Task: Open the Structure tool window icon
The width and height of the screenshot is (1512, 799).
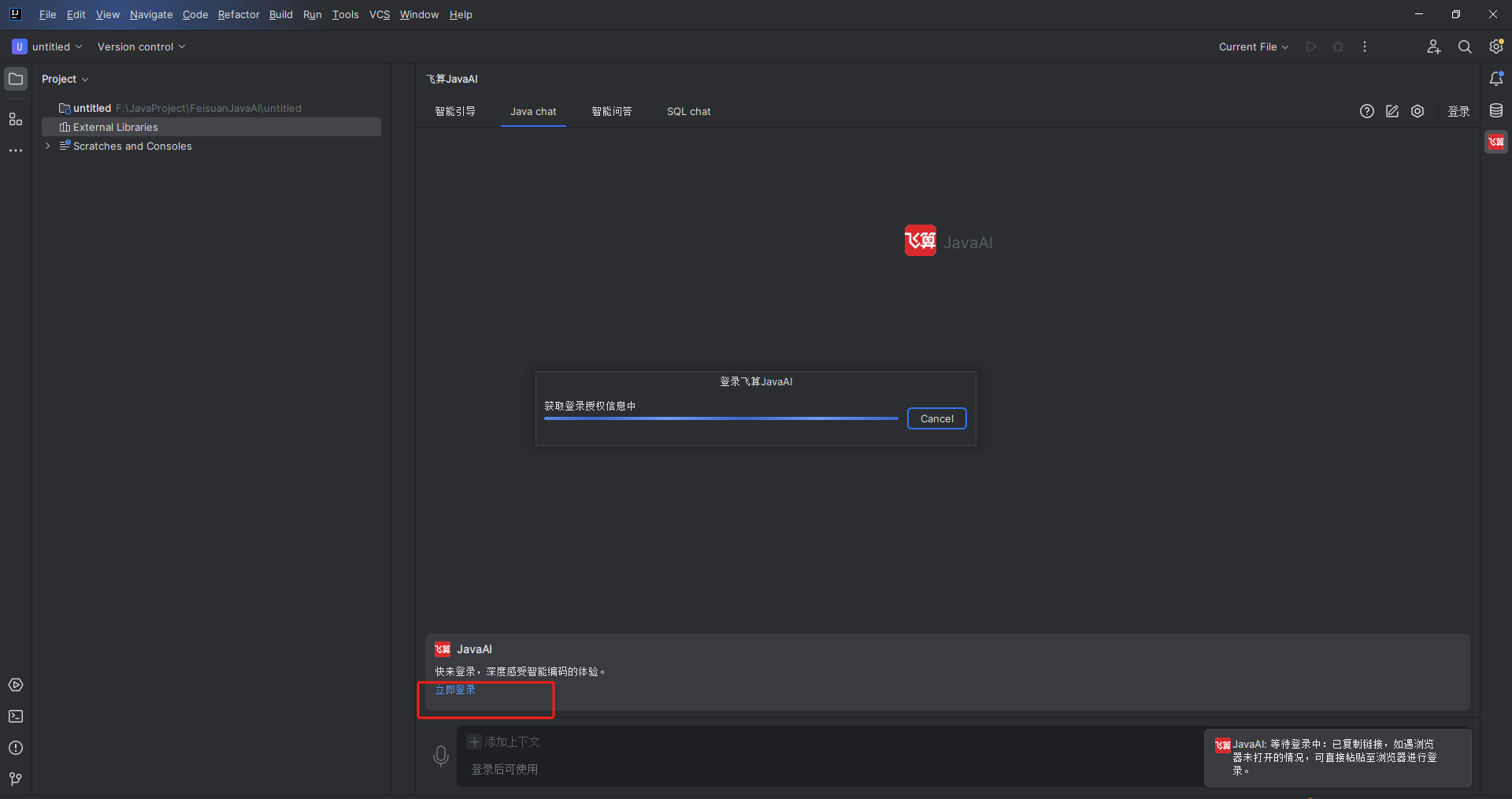Action: (16, 119)
